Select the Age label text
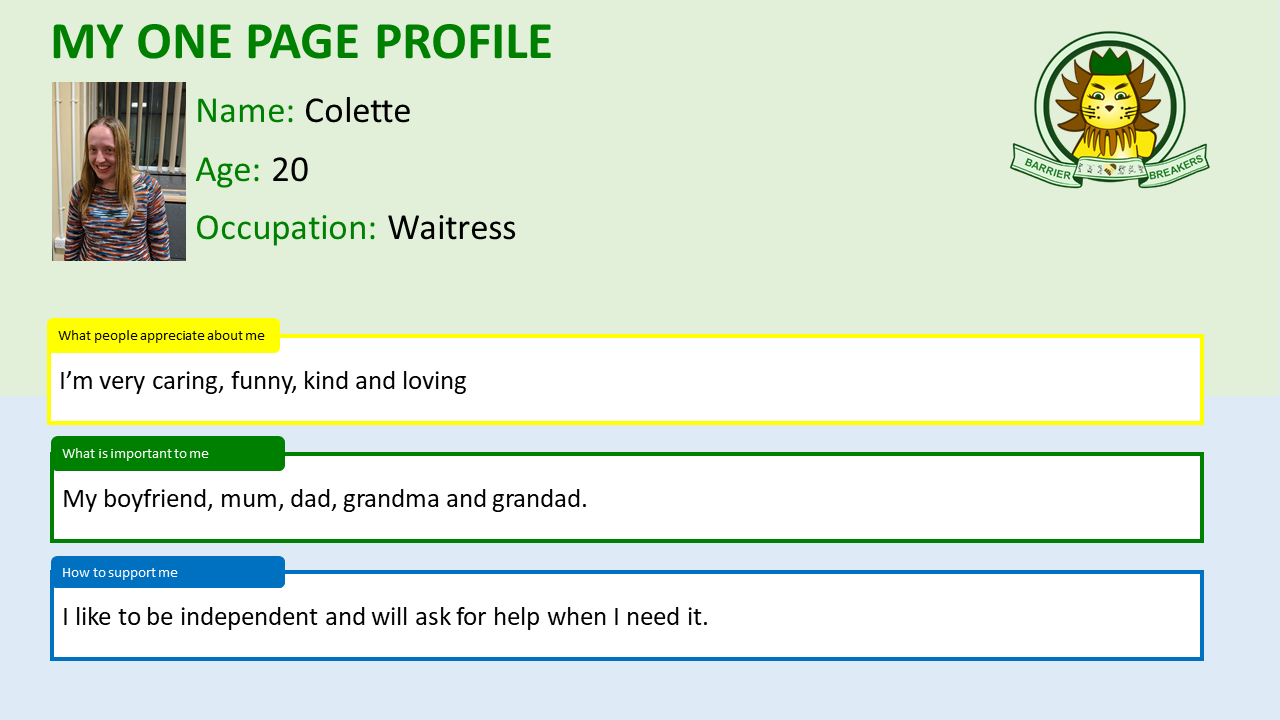Screen dimensions: 1280x720 coord(228,170)
